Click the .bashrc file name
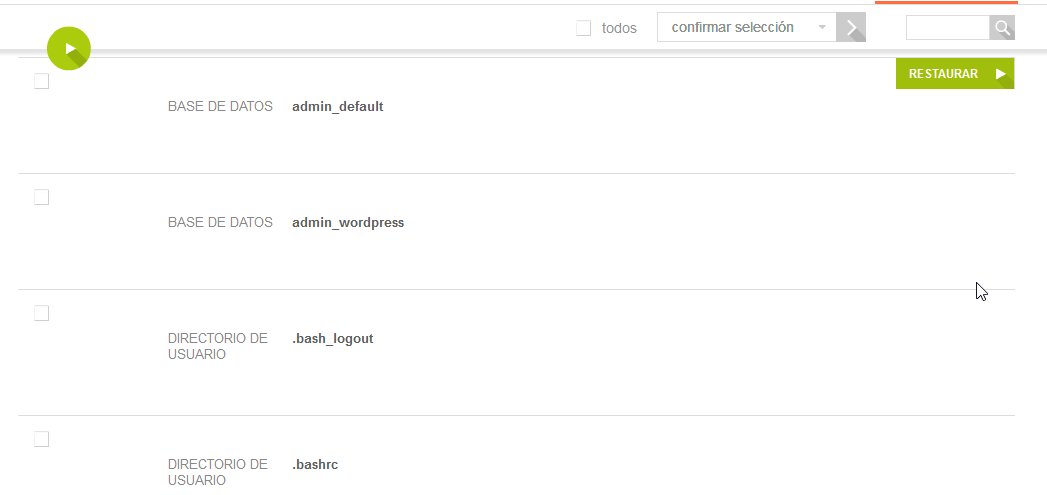 point(315,464)
